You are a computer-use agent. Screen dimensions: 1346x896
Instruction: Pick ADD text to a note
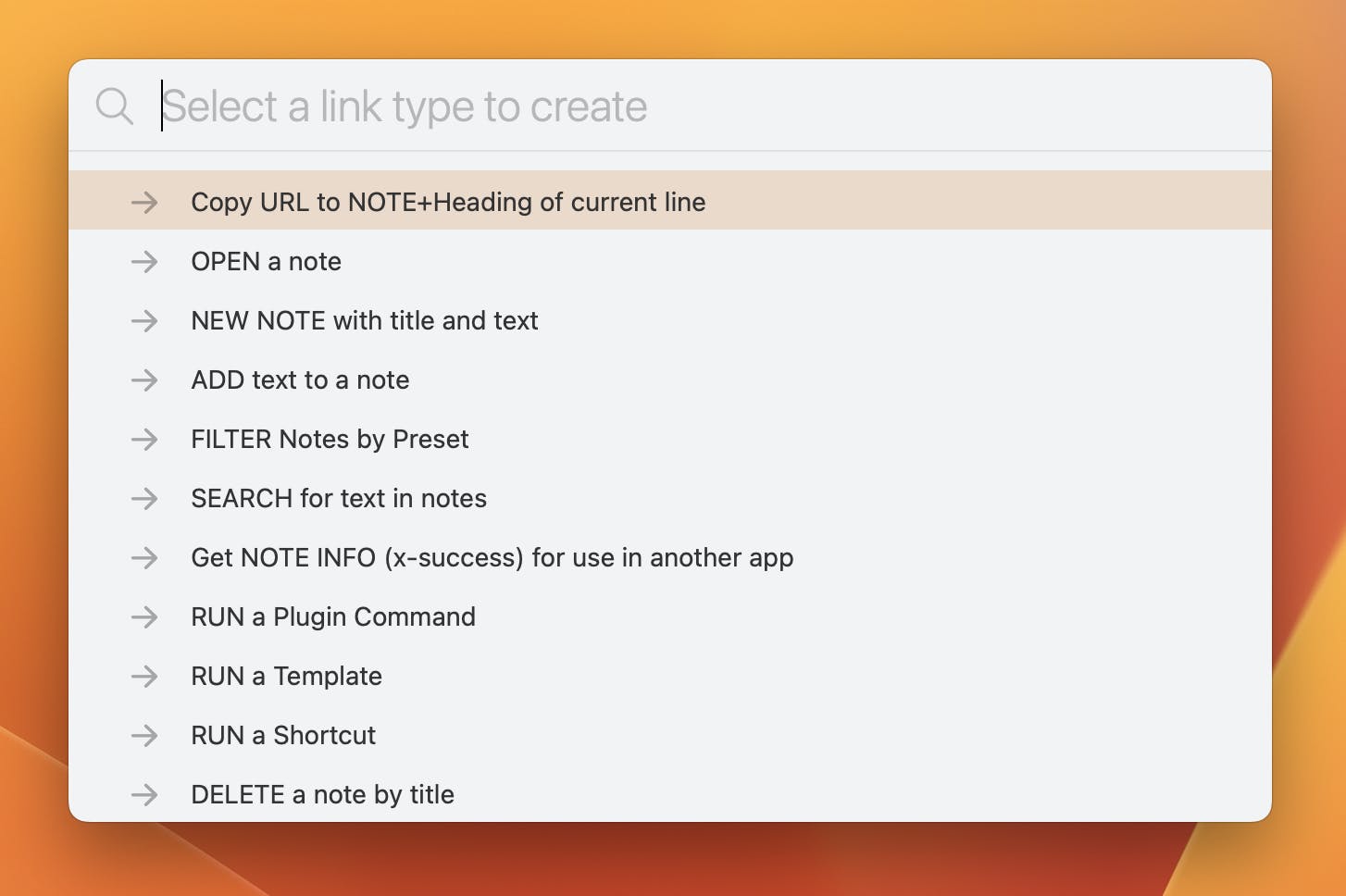coord(300,380)
